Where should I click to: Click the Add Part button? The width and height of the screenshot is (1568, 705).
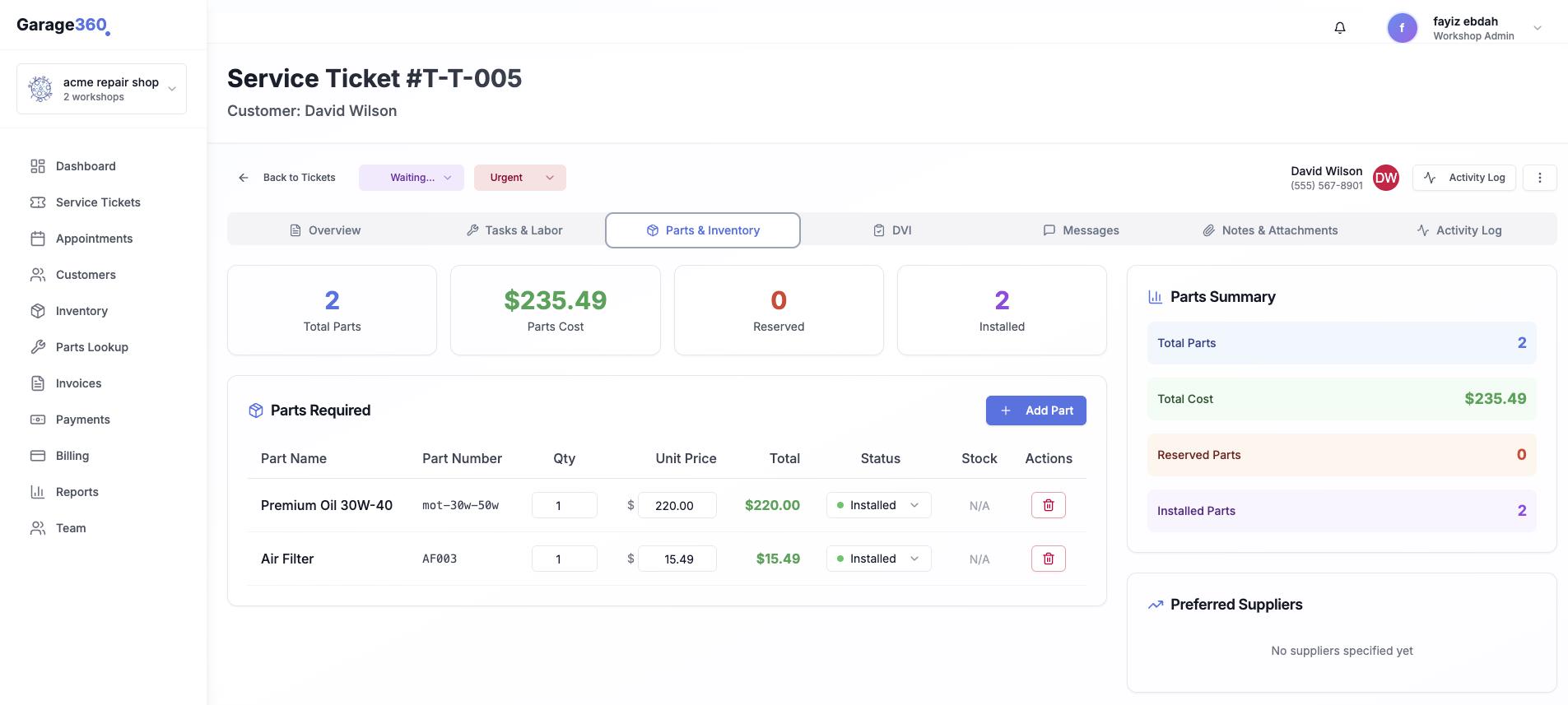(1035, 410)
